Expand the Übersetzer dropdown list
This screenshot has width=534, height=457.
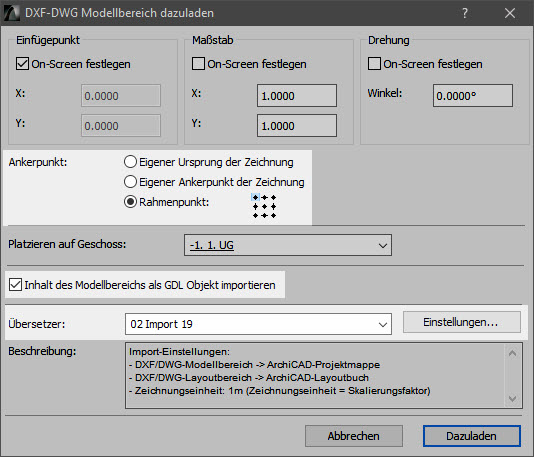tap(258, 324)
